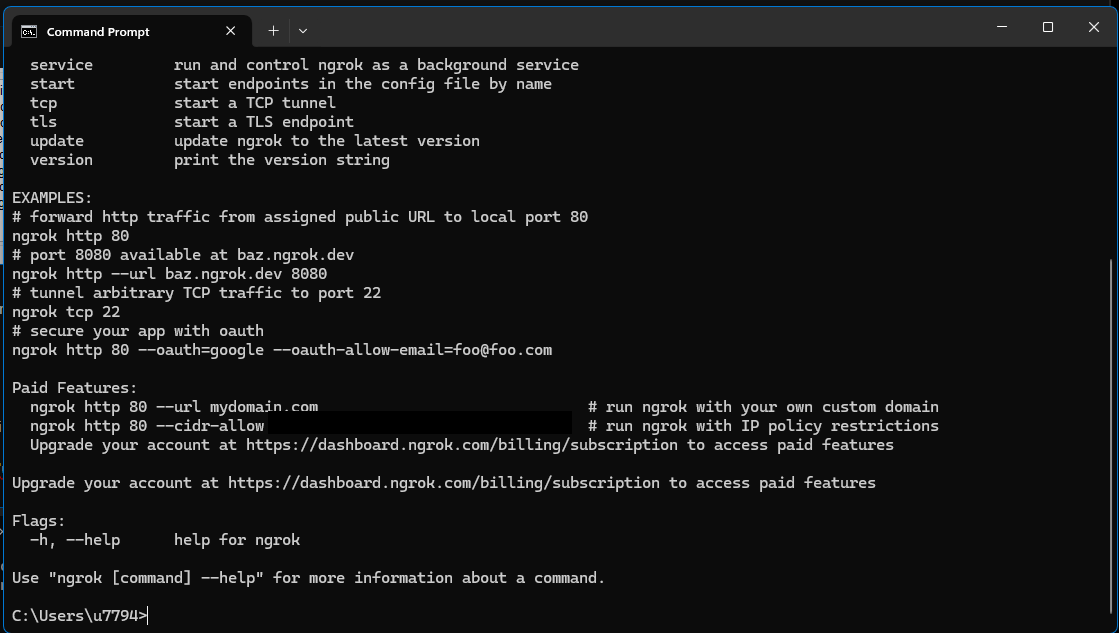The height and width of the screenshot is (633, 1119).
Task: Click the 'ngrok http 80' example line
Action: click(71, 236)
